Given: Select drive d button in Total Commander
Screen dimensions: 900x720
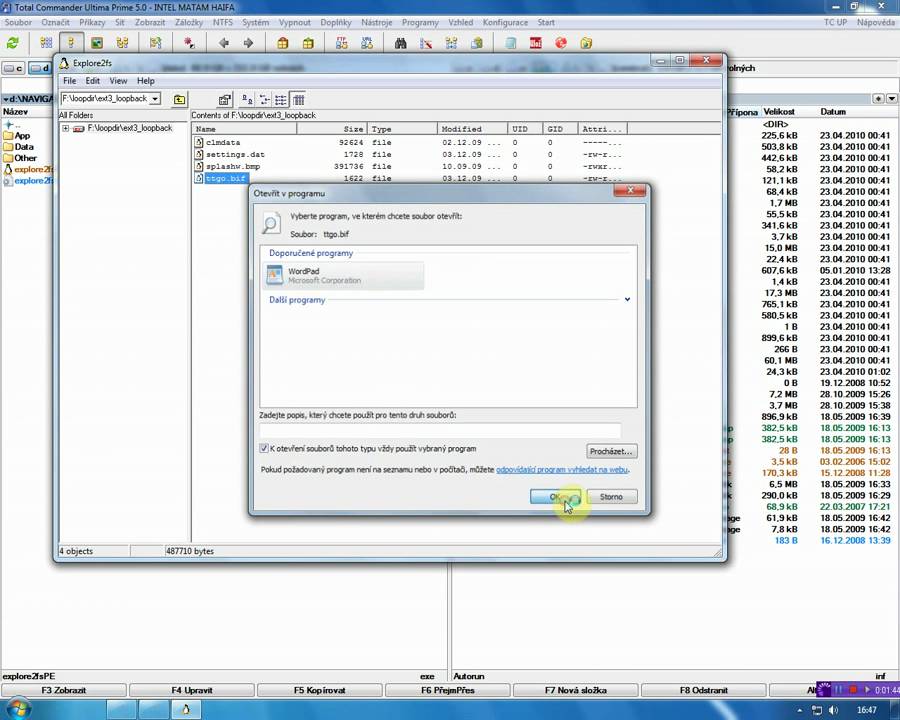Looking at the screenshot, I should coord(40,68).
